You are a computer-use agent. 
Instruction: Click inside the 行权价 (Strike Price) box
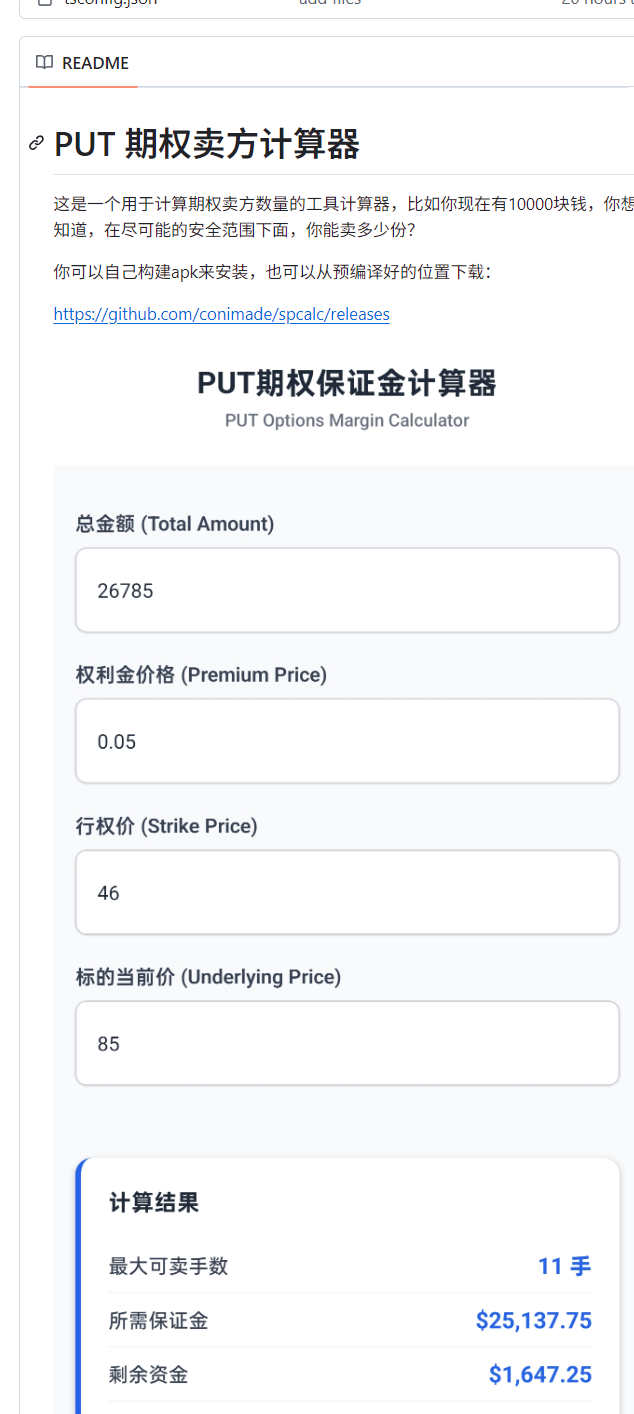tap(347, 891)
